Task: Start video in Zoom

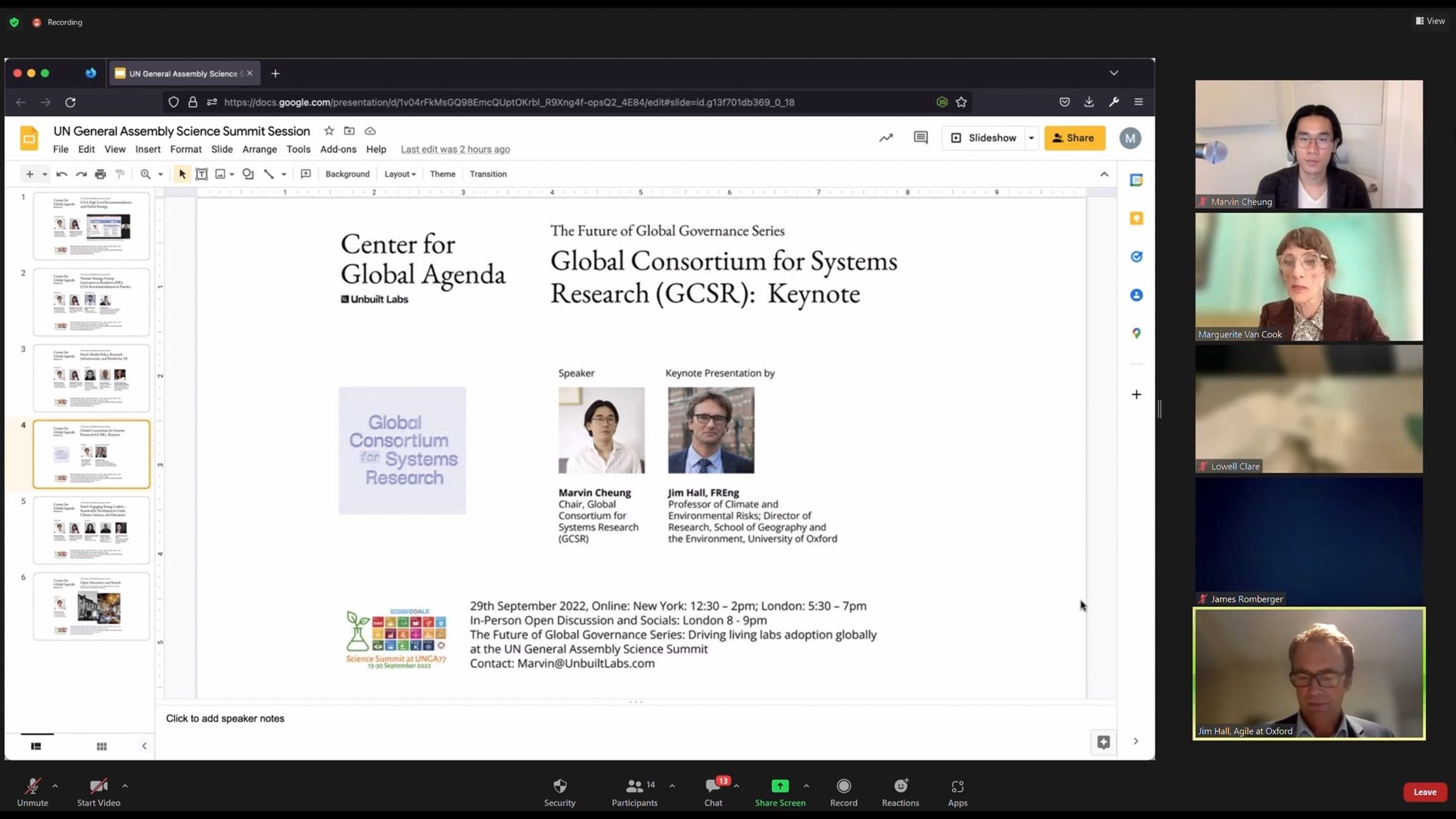Action: [x=98, y=792]
